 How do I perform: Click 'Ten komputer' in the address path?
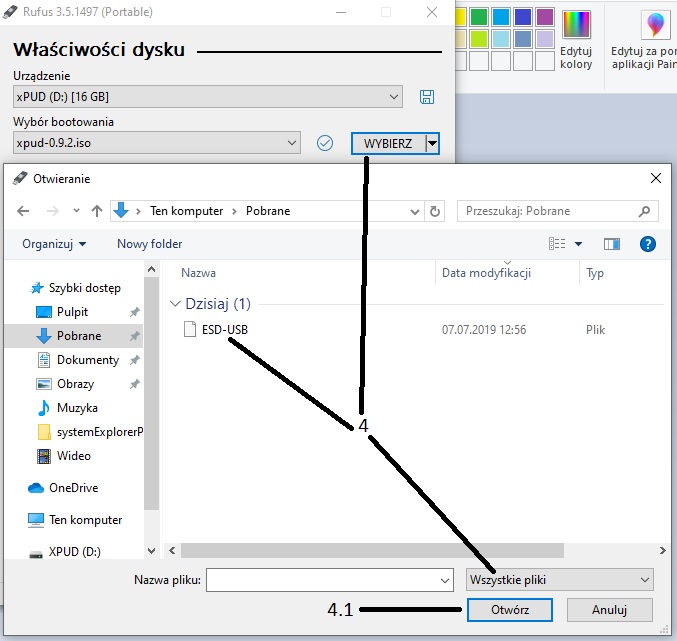point(187,211)
